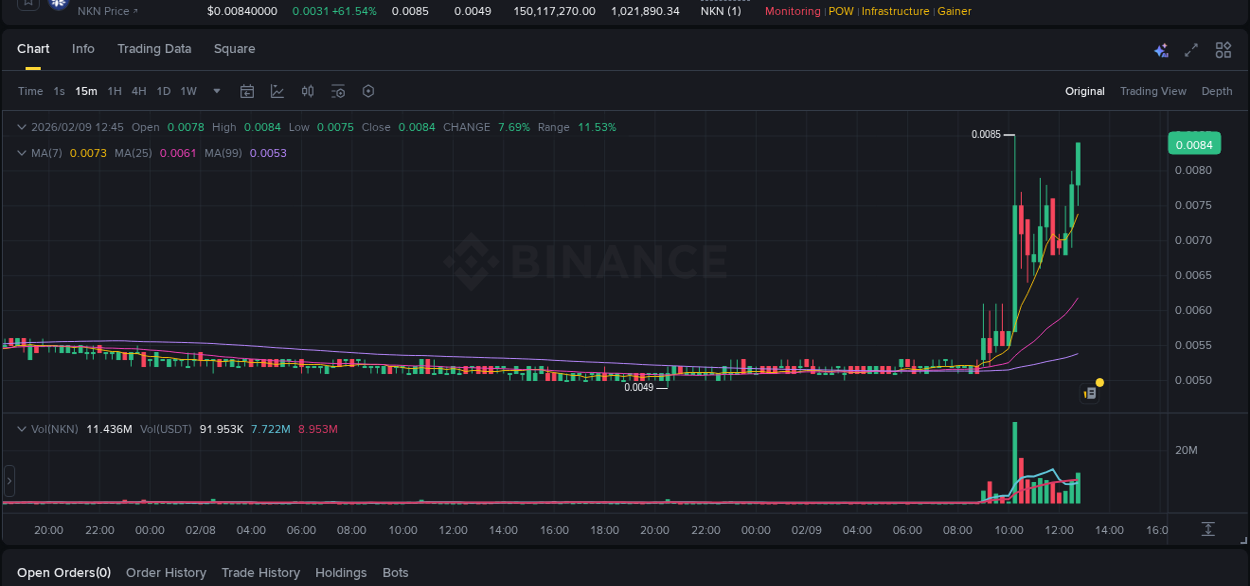This screenshot has width=1250, height=586.
Task: Open the widgets layout grid icon
Action: click(x=1223, y=49)
